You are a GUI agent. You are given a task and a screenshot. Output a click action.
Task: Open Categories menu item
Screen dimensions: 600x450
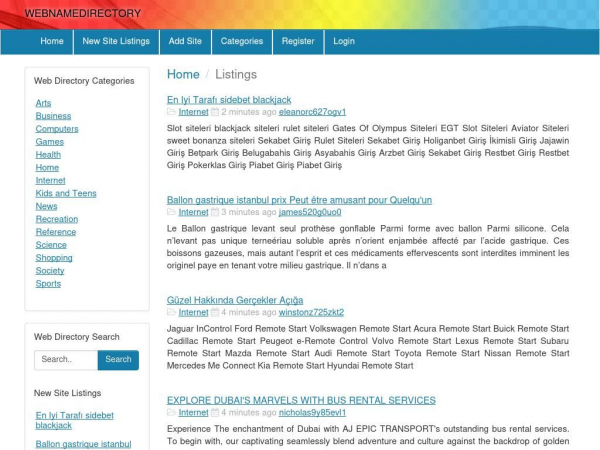click(x=242, y=41)
